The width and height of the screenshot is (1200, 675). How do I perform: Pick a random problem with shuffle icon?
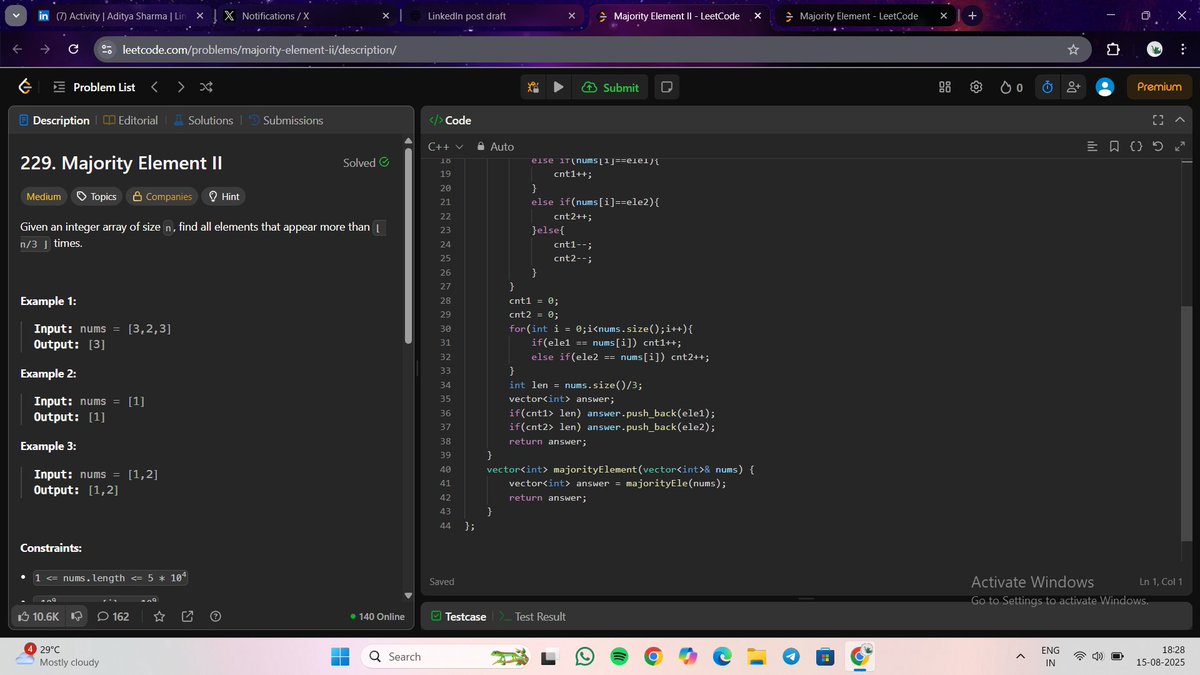pyautogui.click(x=206, y=87)
